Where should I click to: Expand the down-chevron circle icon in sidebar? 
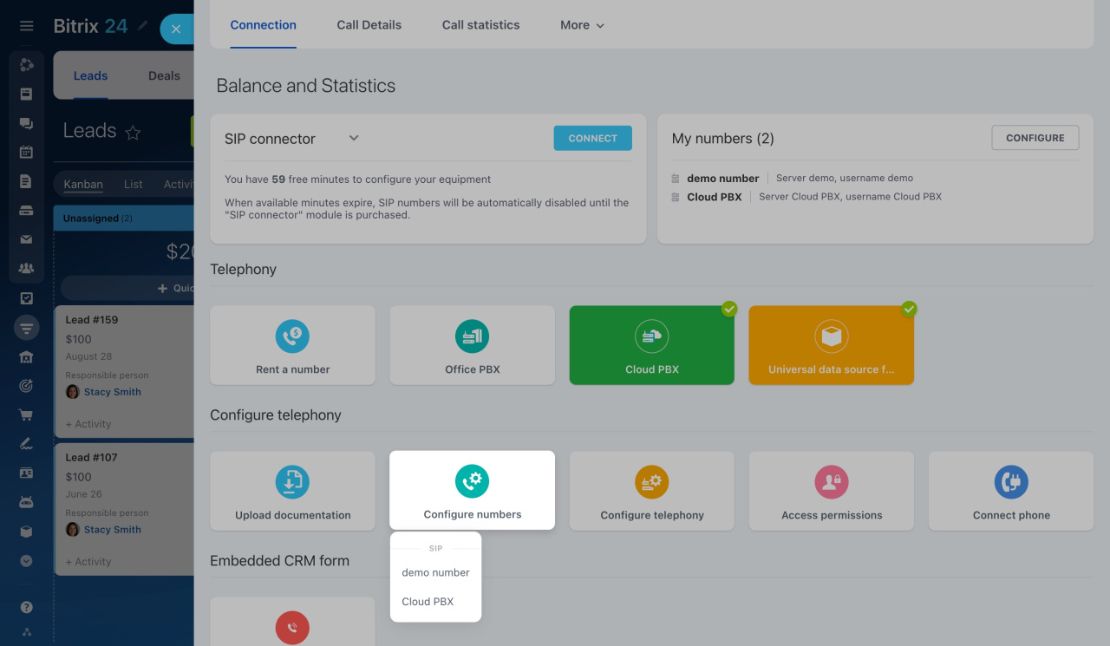click(26, 561)
